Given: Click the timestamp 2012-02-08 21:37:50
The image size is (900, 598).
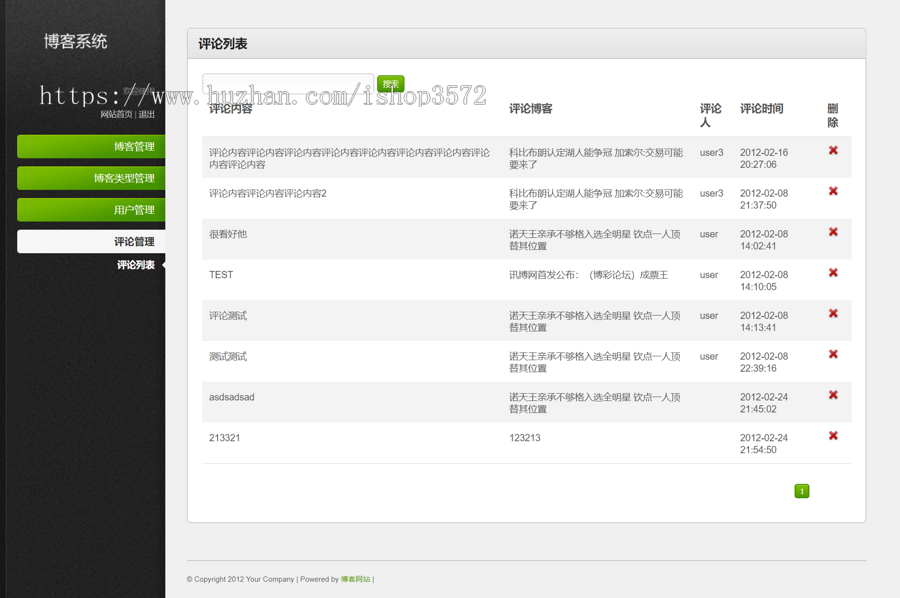Looking at the screenshot, I should [x=764, y=199].
